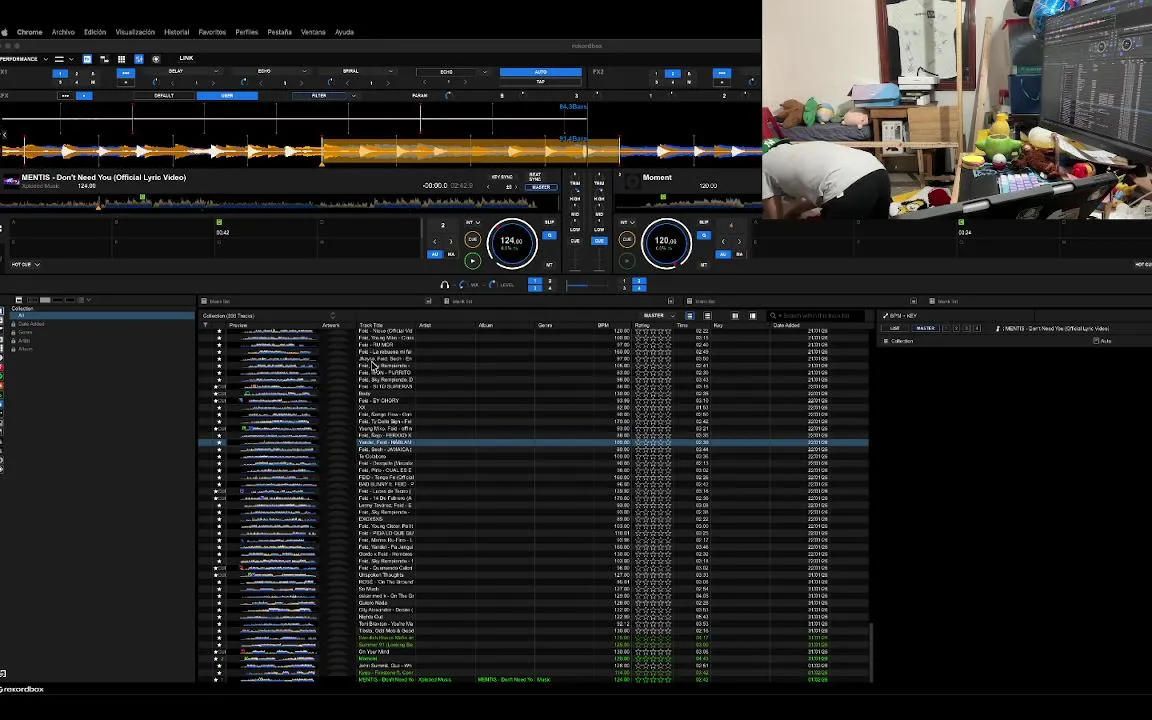Click the BPM - KEY panel edit icon
1152x720 pixels.
[x=885, y=316]
